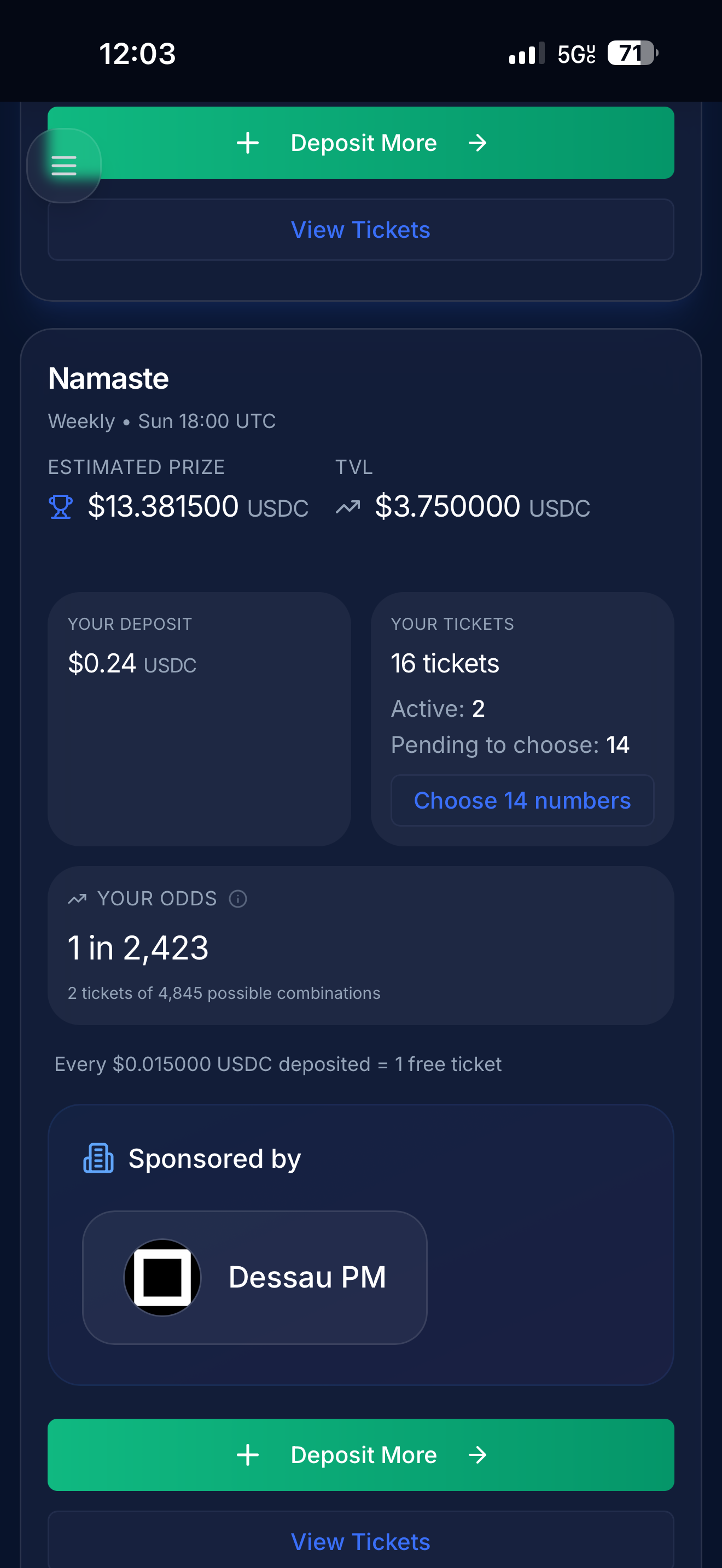Open the Your Odds info icon
The height and width of the screenshot is (1568, 722).
pyautogui.click(x=238, y=898)
